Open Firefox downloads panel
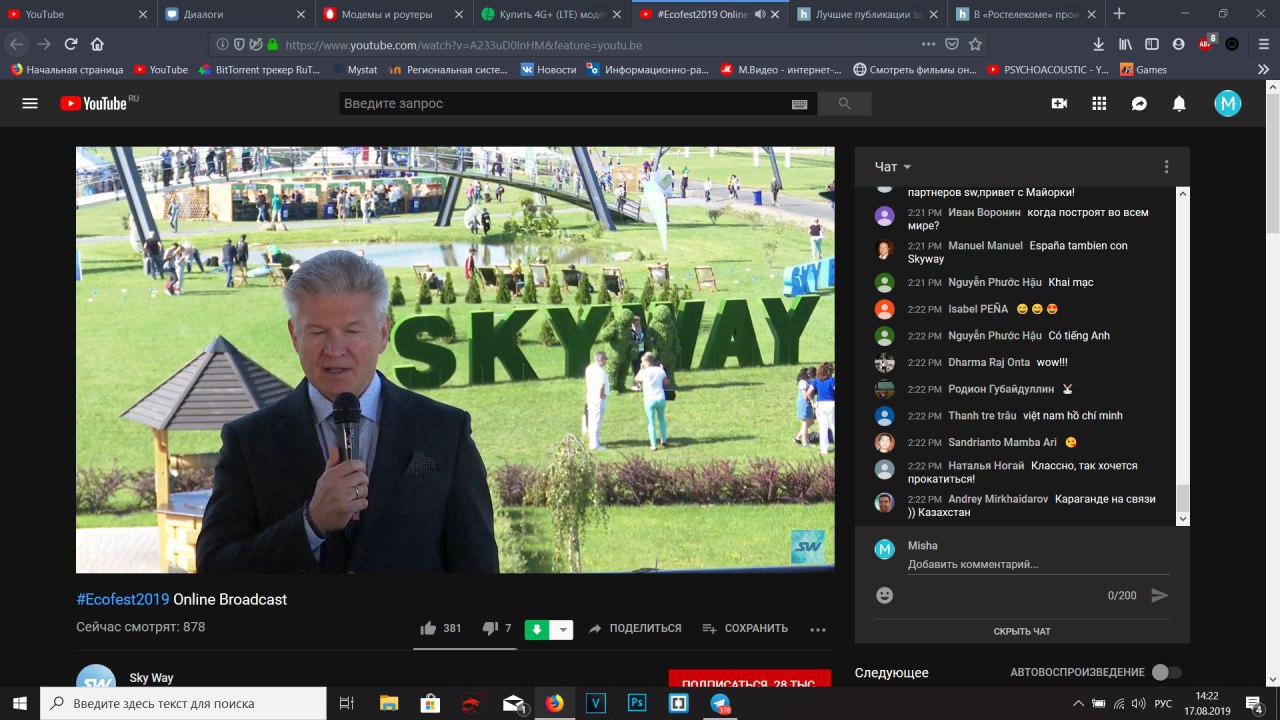1280x720 pixels. pos(1099,44)
